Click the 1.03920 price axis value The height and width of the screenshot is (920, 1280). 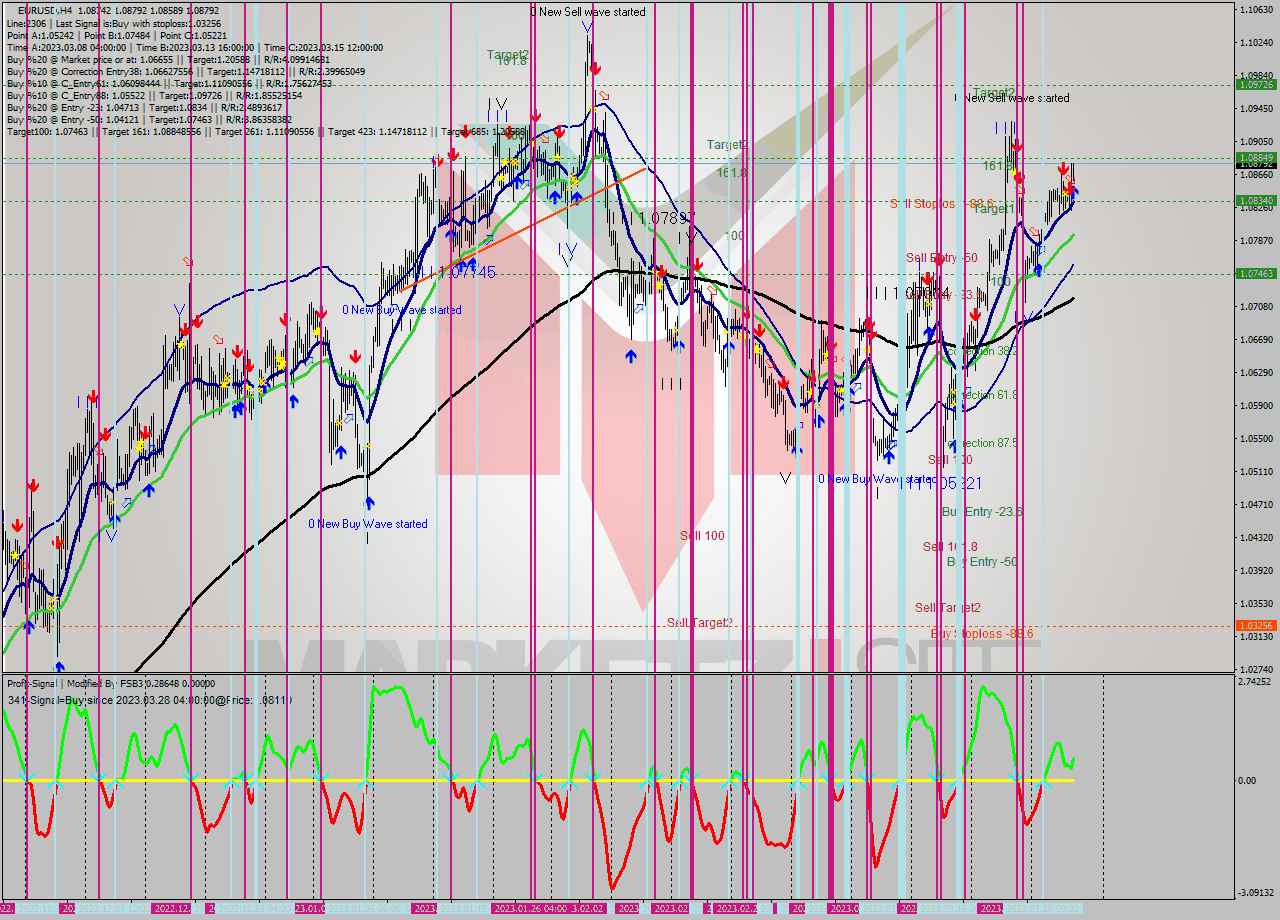click(1256, 570)
